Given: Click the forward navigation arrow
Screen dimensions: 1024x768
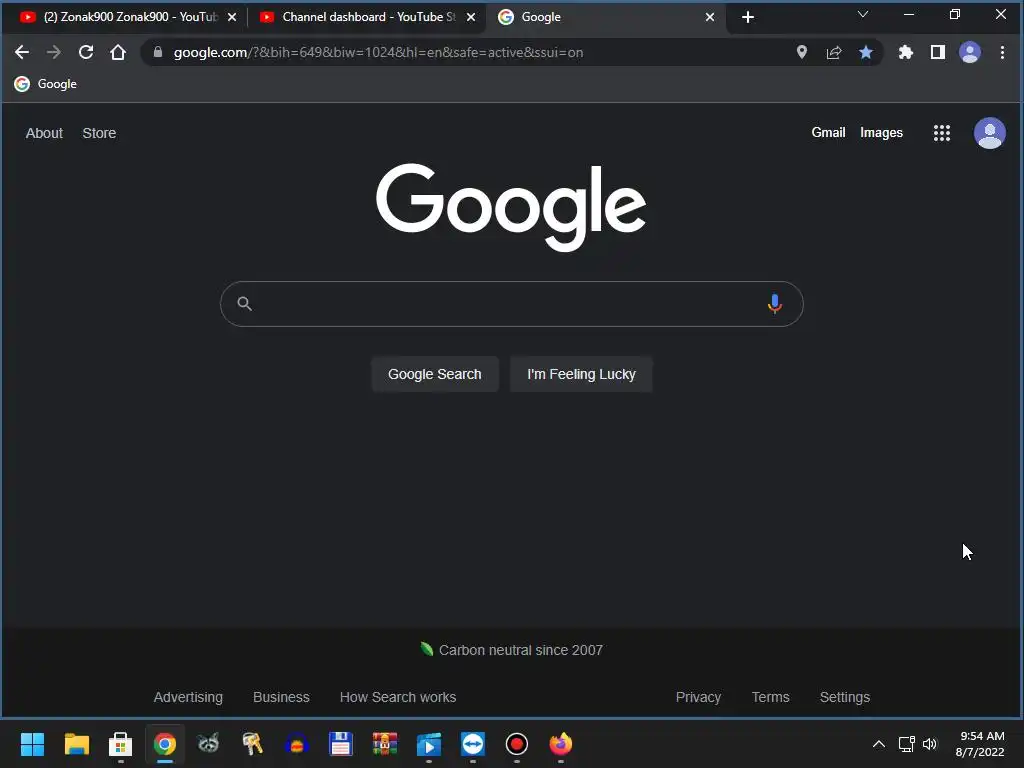Looking at the screenshot, I should tap(54, 52).
